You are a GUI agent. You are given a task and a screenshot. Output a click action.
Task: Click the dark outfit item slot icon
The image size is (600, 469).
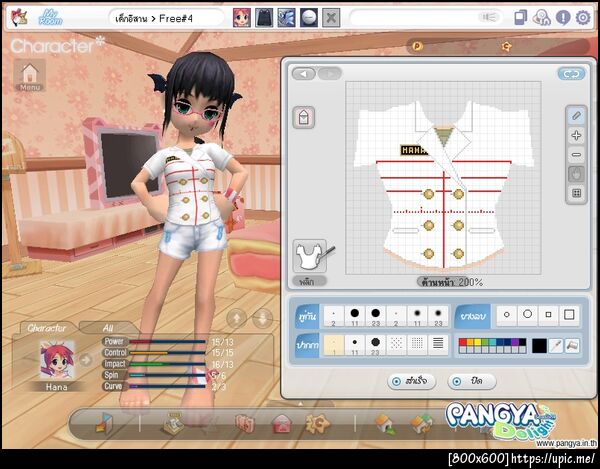(x=264, y=18)
